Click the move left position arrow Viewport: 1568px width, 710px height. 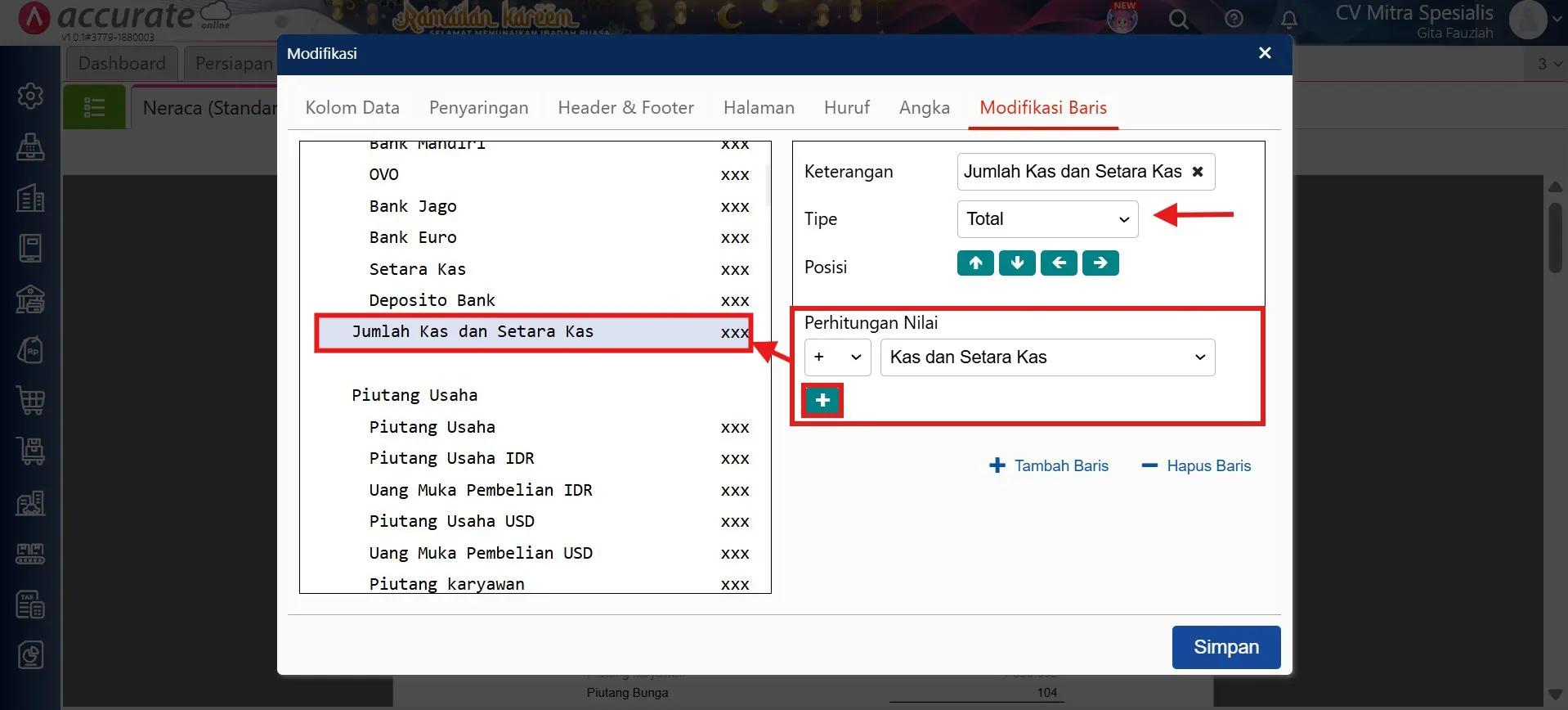coord(1059,263)
